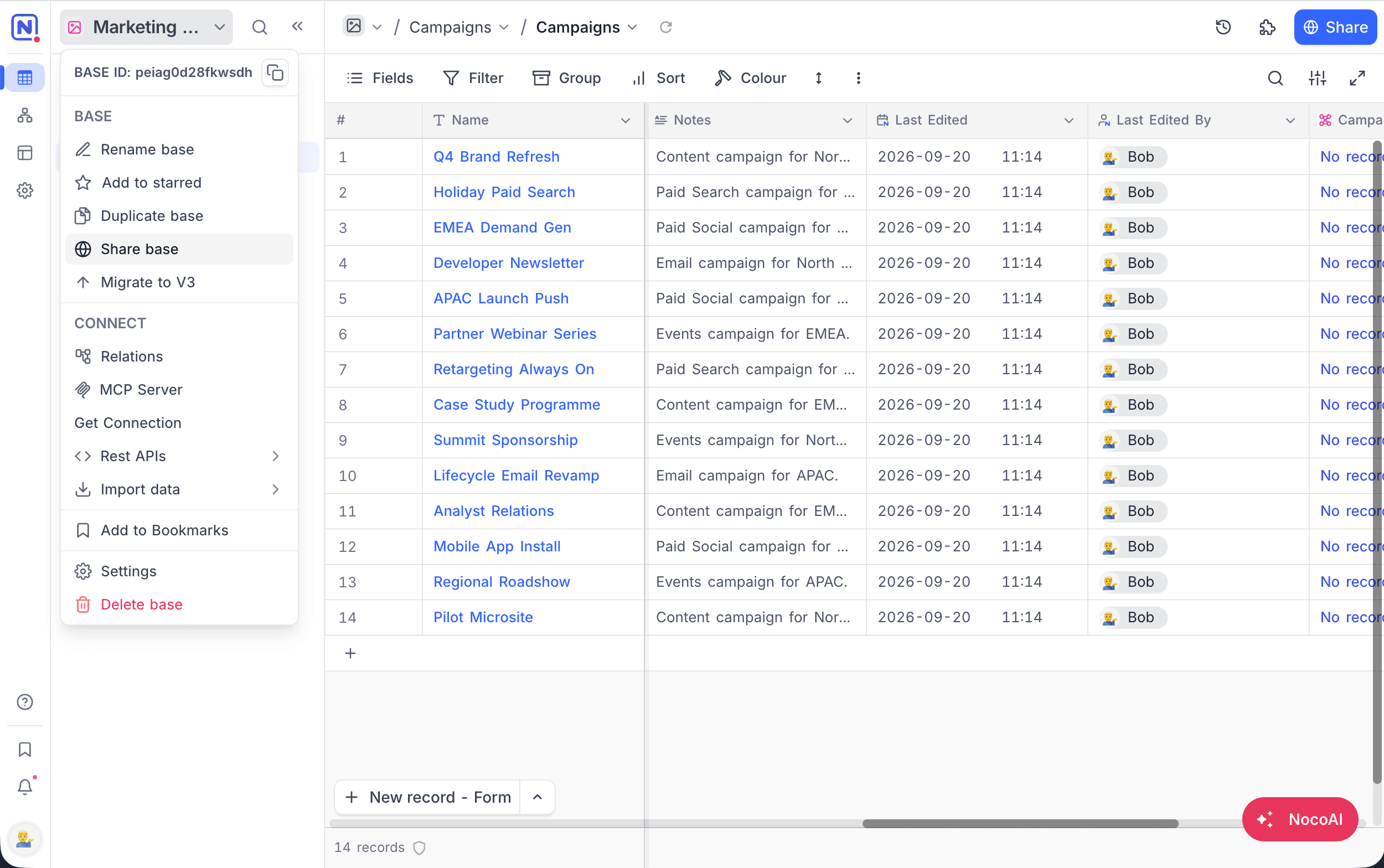The image size is (1384, 868).
Task: Choose Migrate to V3
Action: [179, 282]
